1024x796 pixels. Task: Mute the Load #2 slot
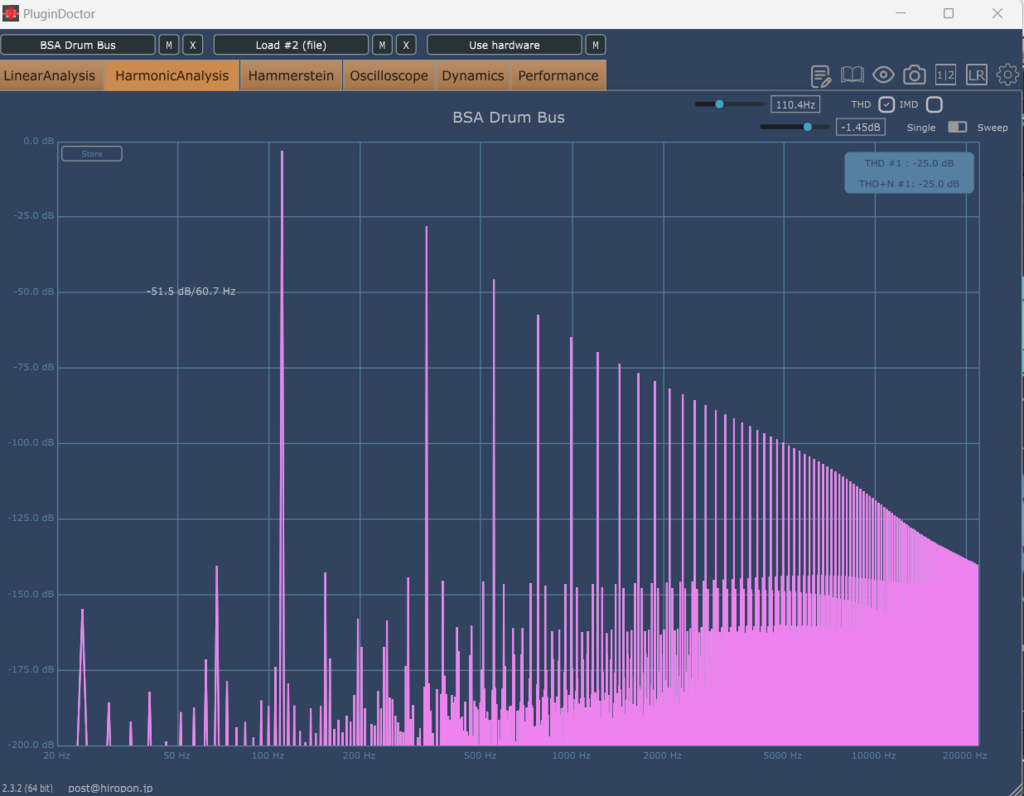[x=382, y=45]
